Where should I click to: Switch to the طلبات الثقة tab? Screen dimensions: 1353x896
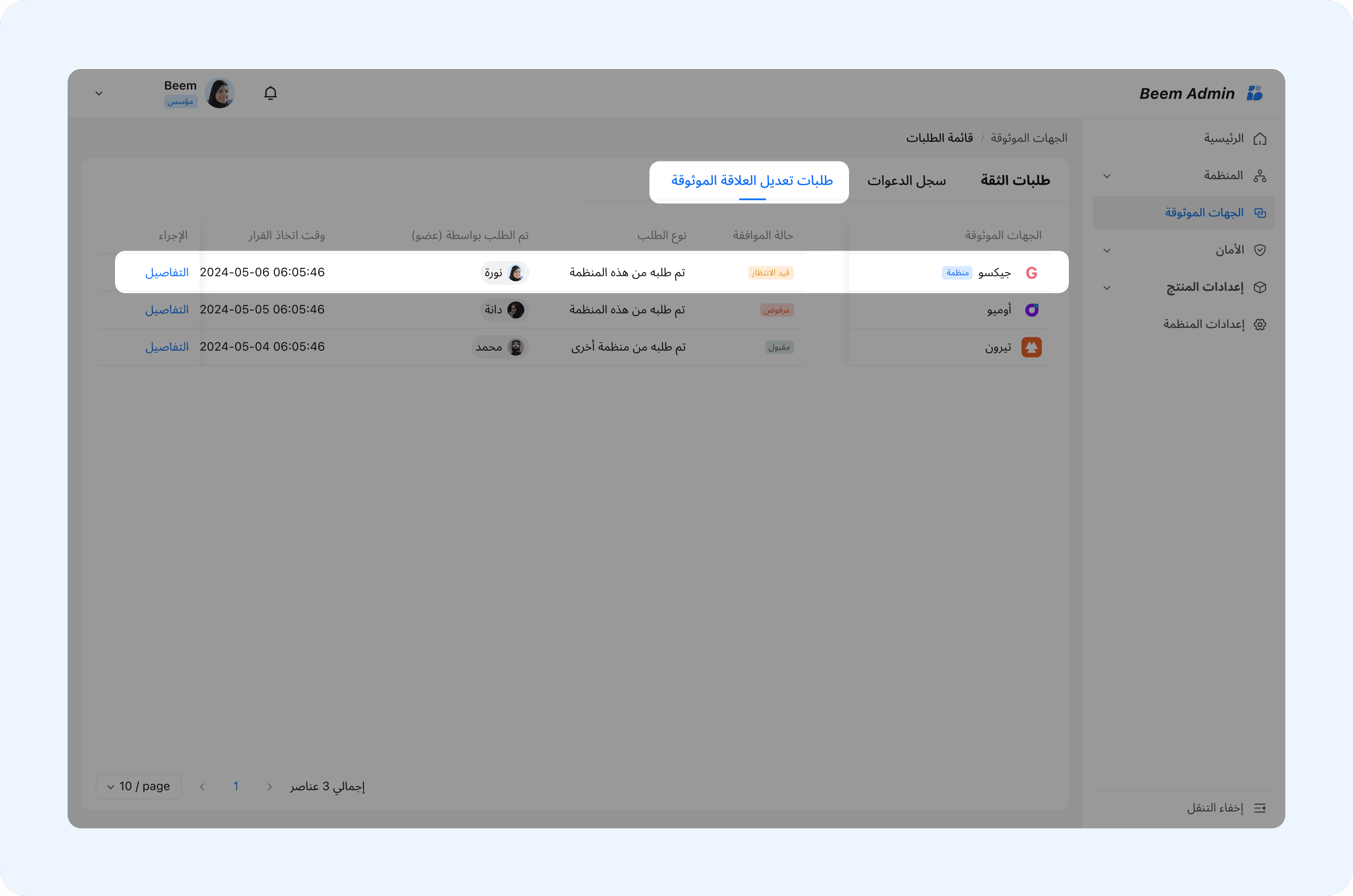(1015, 180)
